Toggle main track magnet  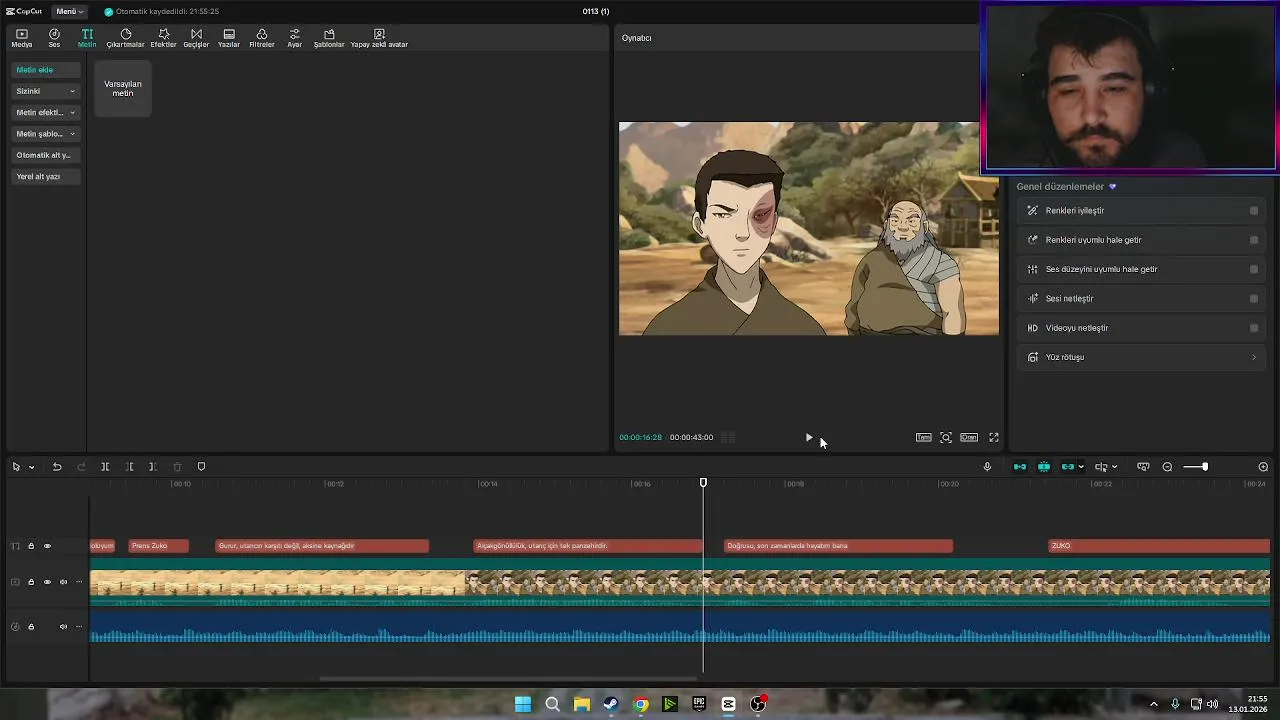pos(1020,467)
